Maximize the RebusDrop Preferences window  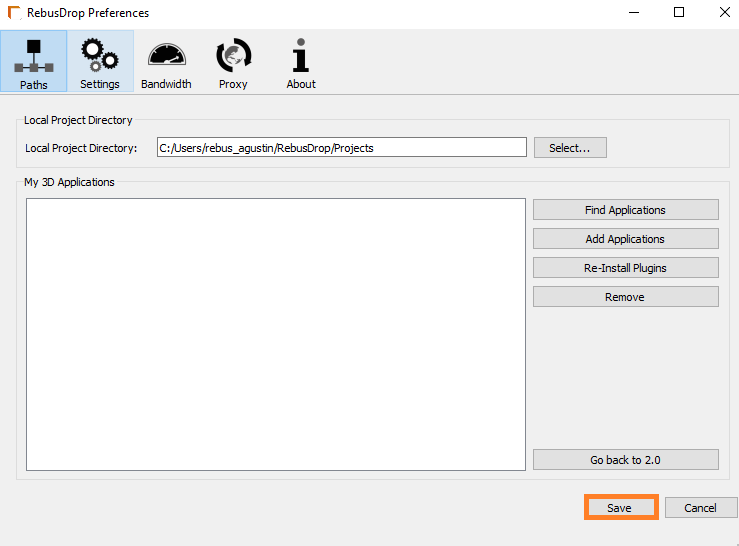click(x=679, y=12)
